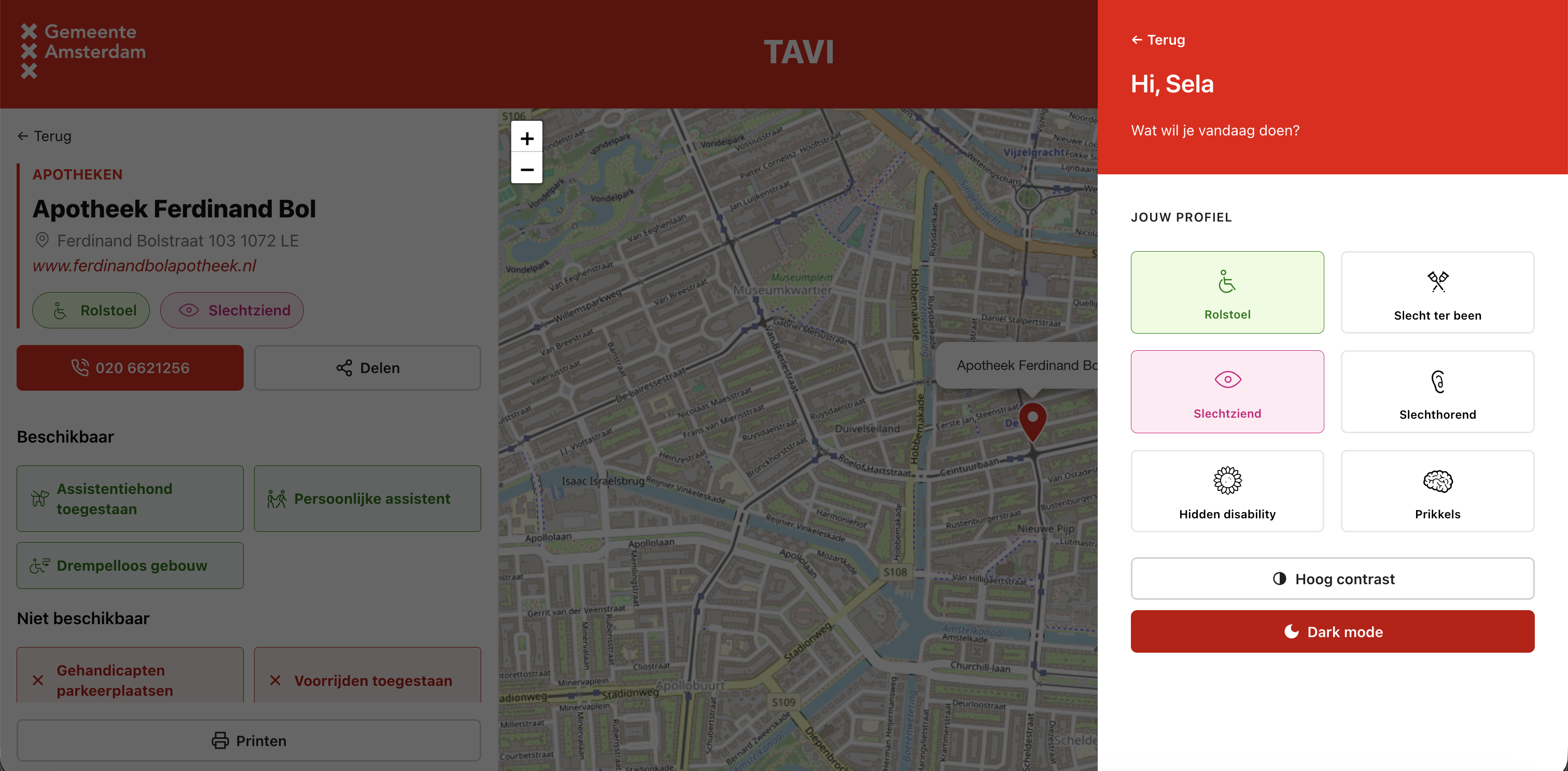Go back with Terug in profile panel

click(1158, 40)
